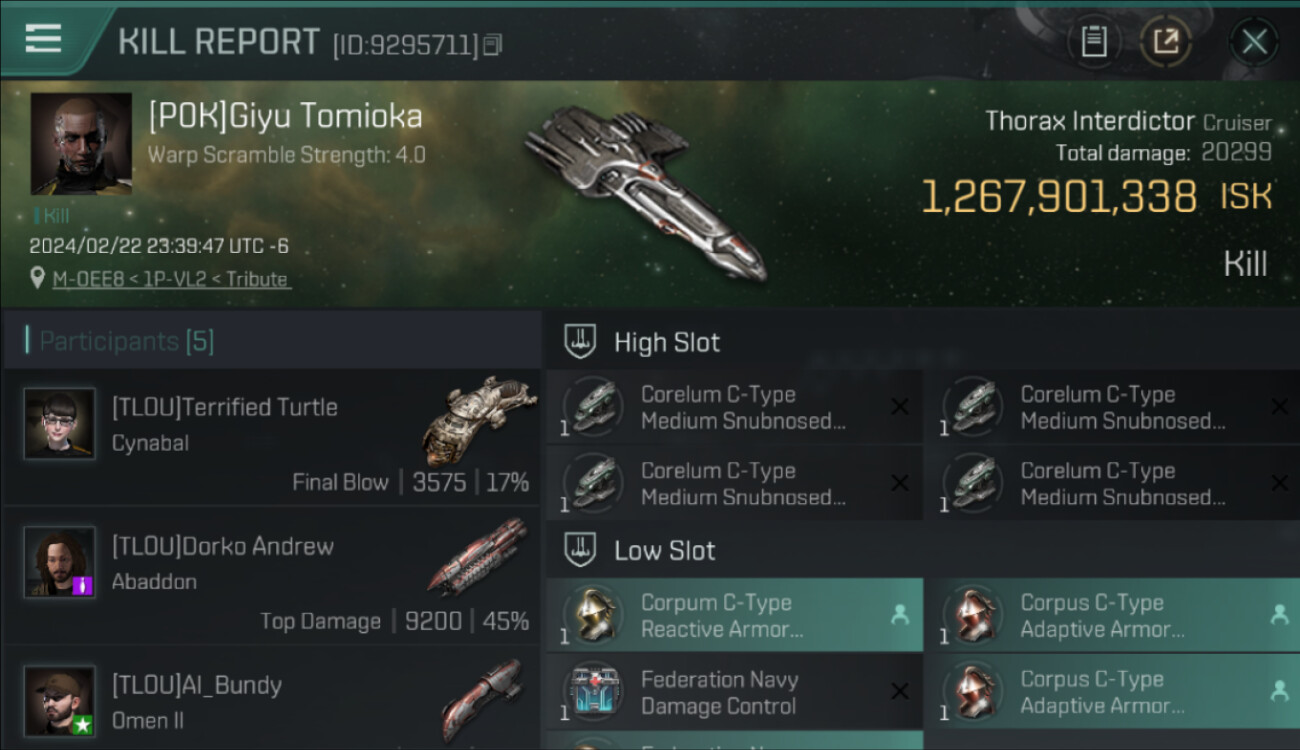Open Terrified Turtle's avatar
The width and height of the screenshot is (1300, 750).
pos(60,424)
